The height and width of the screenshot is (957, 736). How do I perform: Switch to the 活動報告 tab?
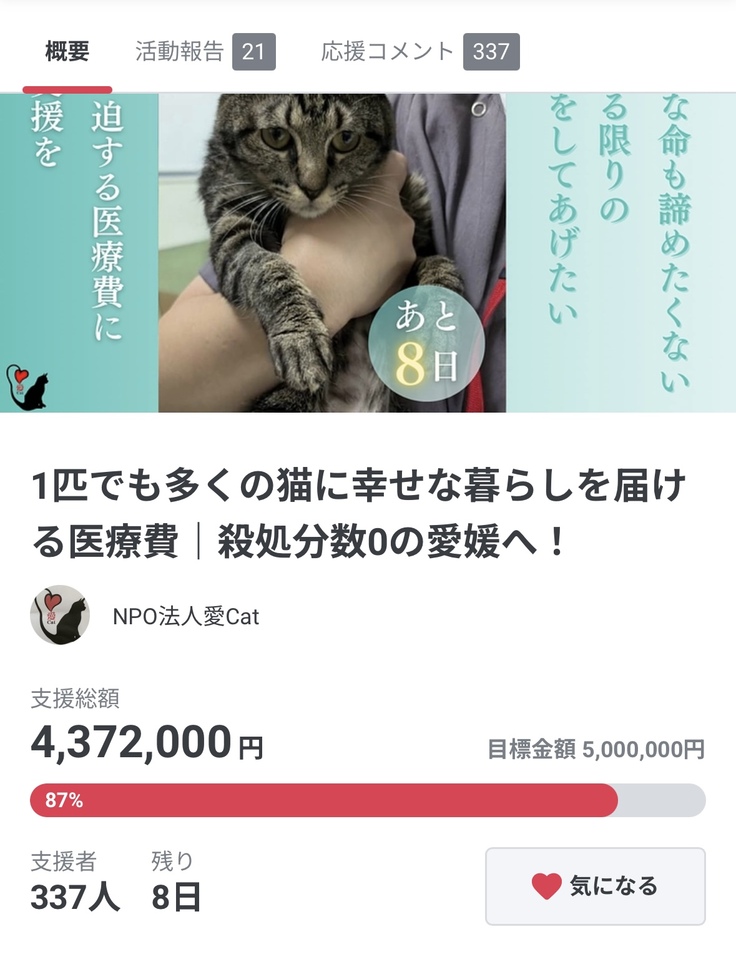[180, 52]
